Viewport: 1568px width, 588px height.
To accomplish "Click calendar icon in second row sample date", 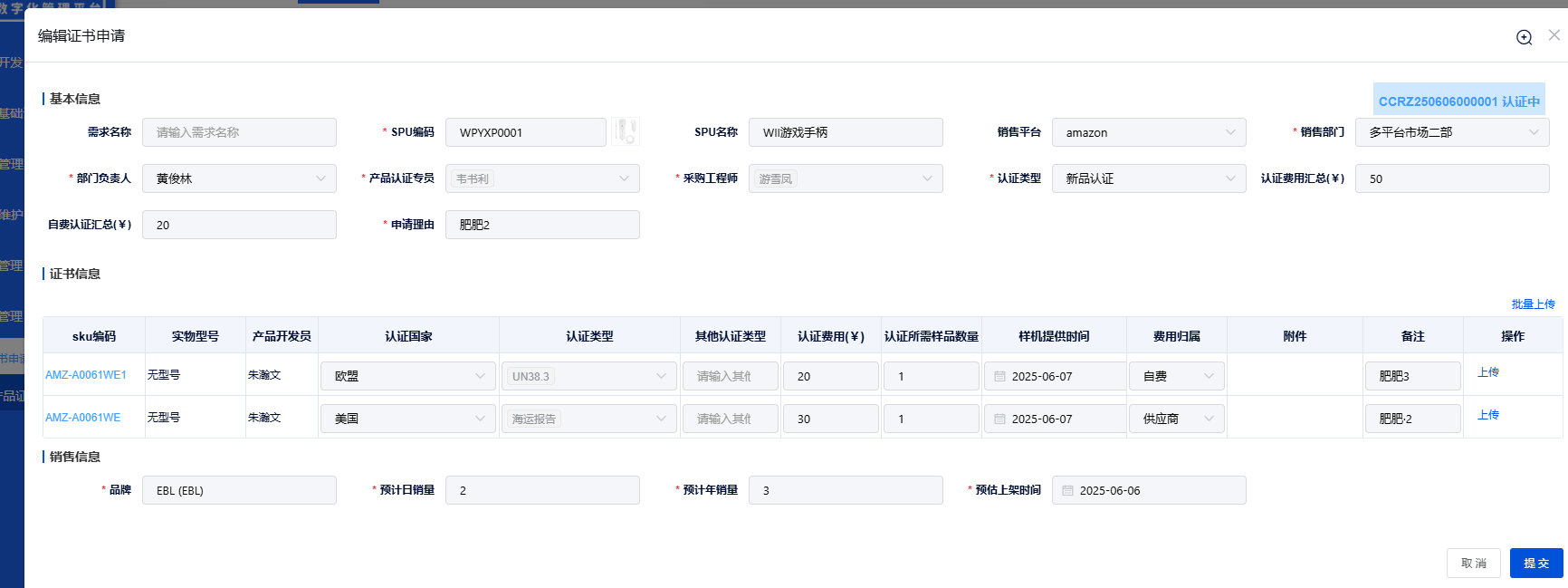I will click(999, 419).
